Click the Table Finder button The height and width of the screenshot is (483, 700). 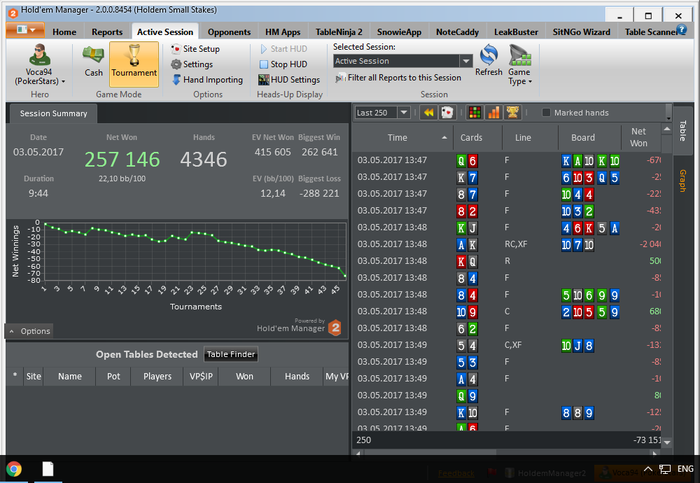point(231,354)
